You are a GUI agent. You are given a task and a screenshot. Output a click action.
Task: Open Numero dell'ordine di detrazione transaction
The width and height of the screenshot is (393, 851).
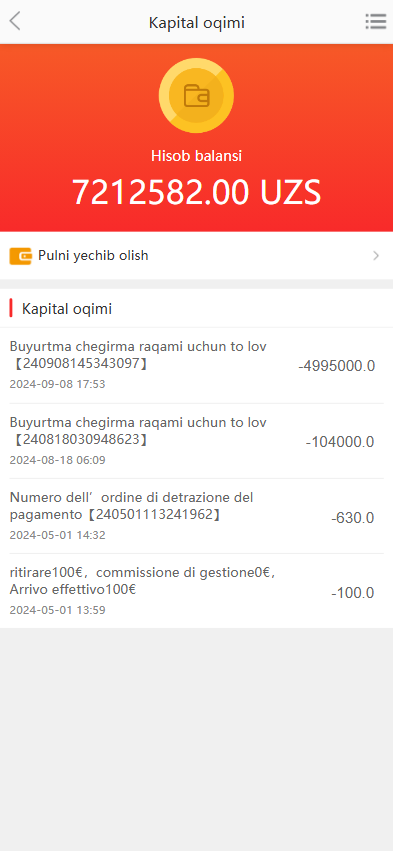point(196,516)
